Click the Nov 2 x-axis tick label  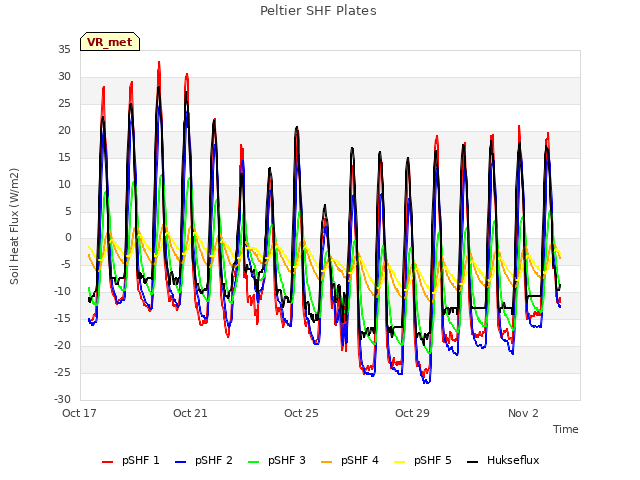click(x=523, y=413)
